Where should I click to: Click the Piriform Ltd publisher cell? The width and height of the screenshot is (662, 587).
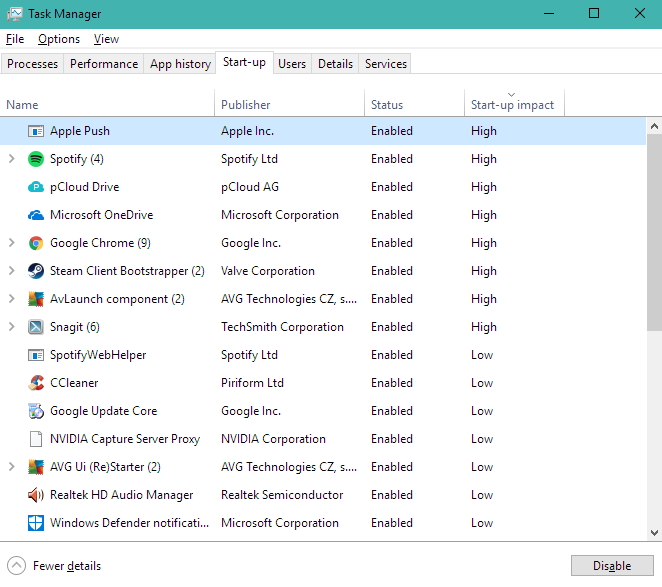[252, 383]
